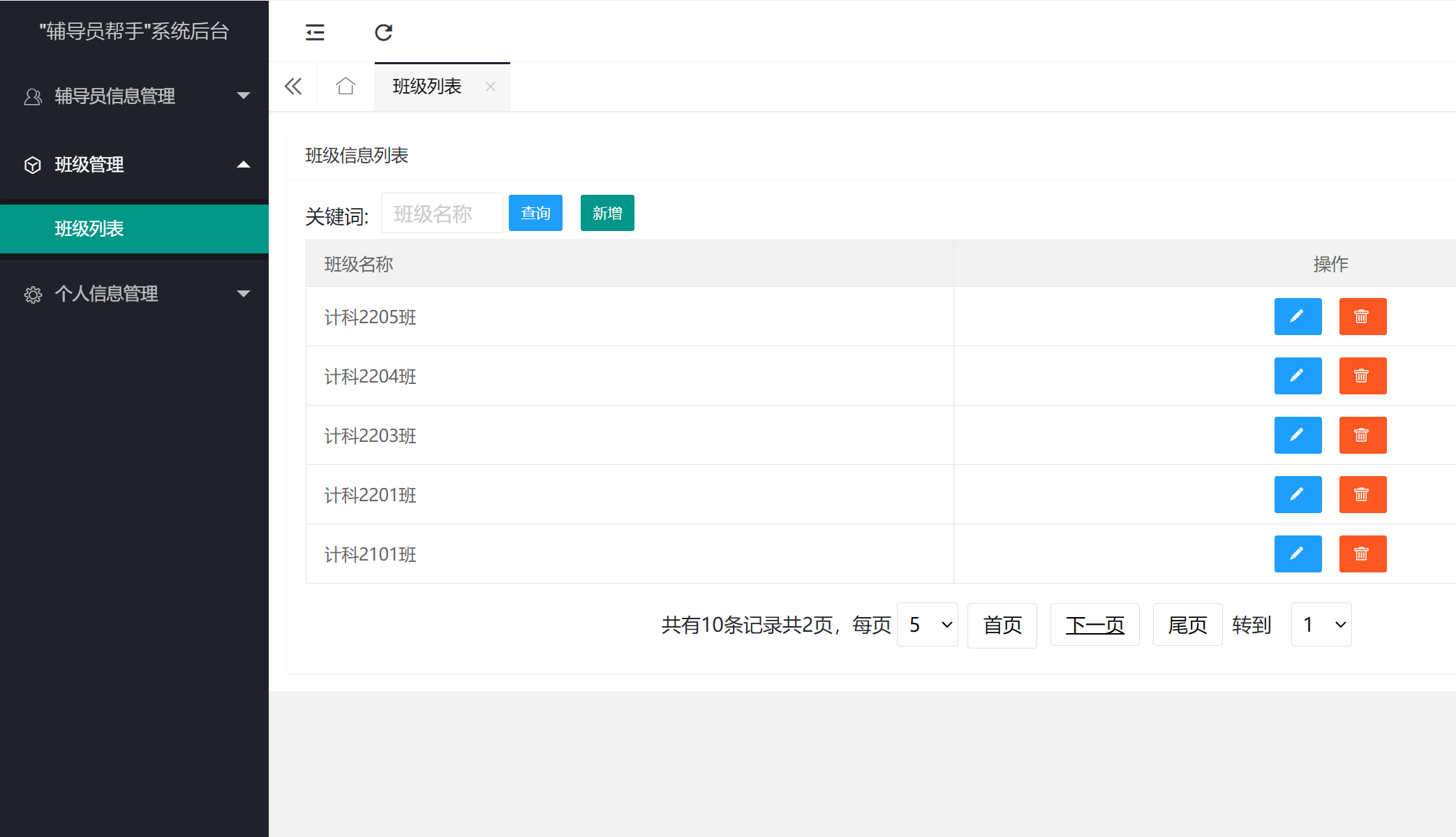
Task: Click the gear icon beside 个人信息管理
Action: (x=33, y=294)
